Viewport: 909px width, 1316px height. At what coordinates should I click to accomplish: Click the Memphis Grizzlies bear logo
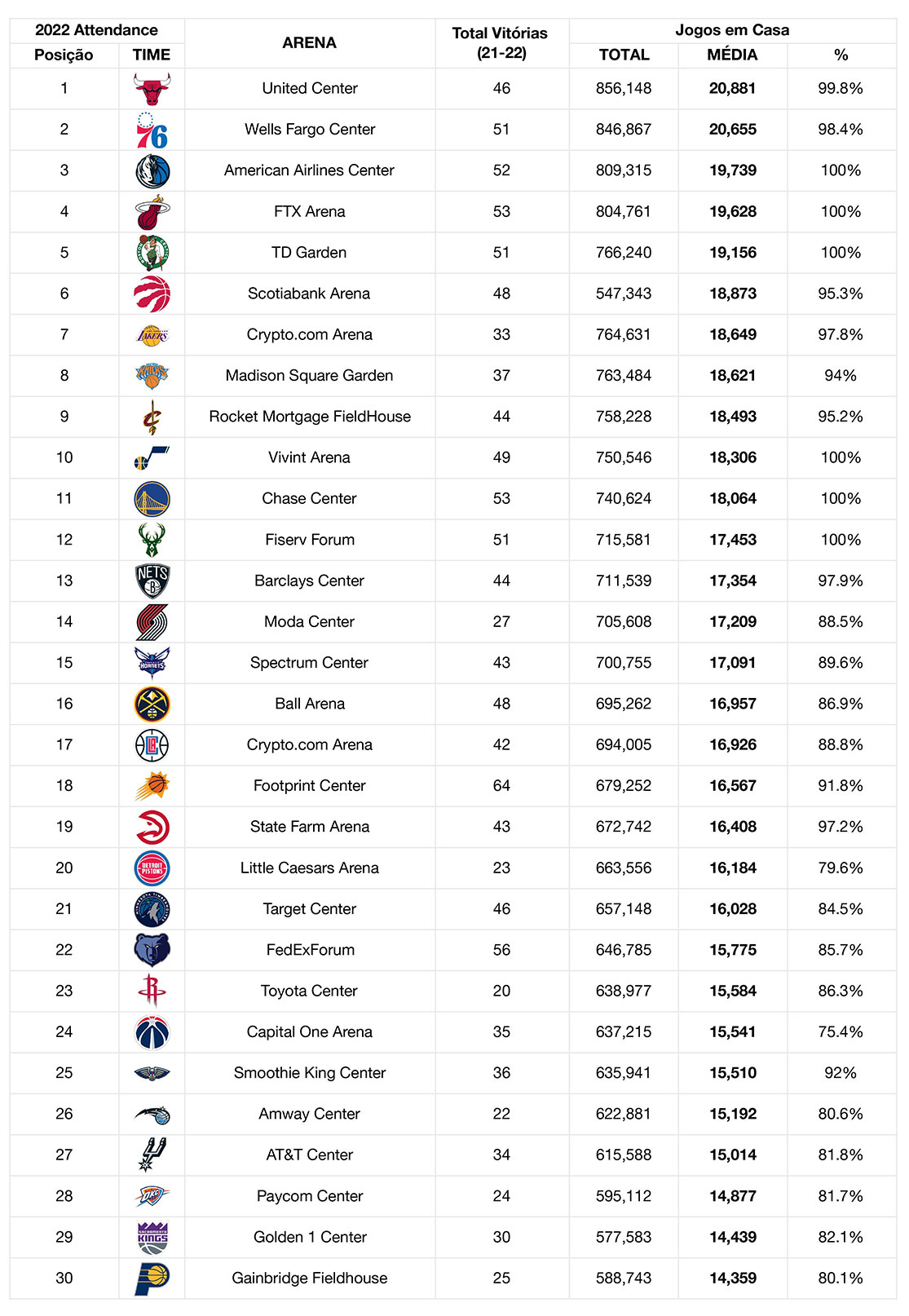coord(152,950)
